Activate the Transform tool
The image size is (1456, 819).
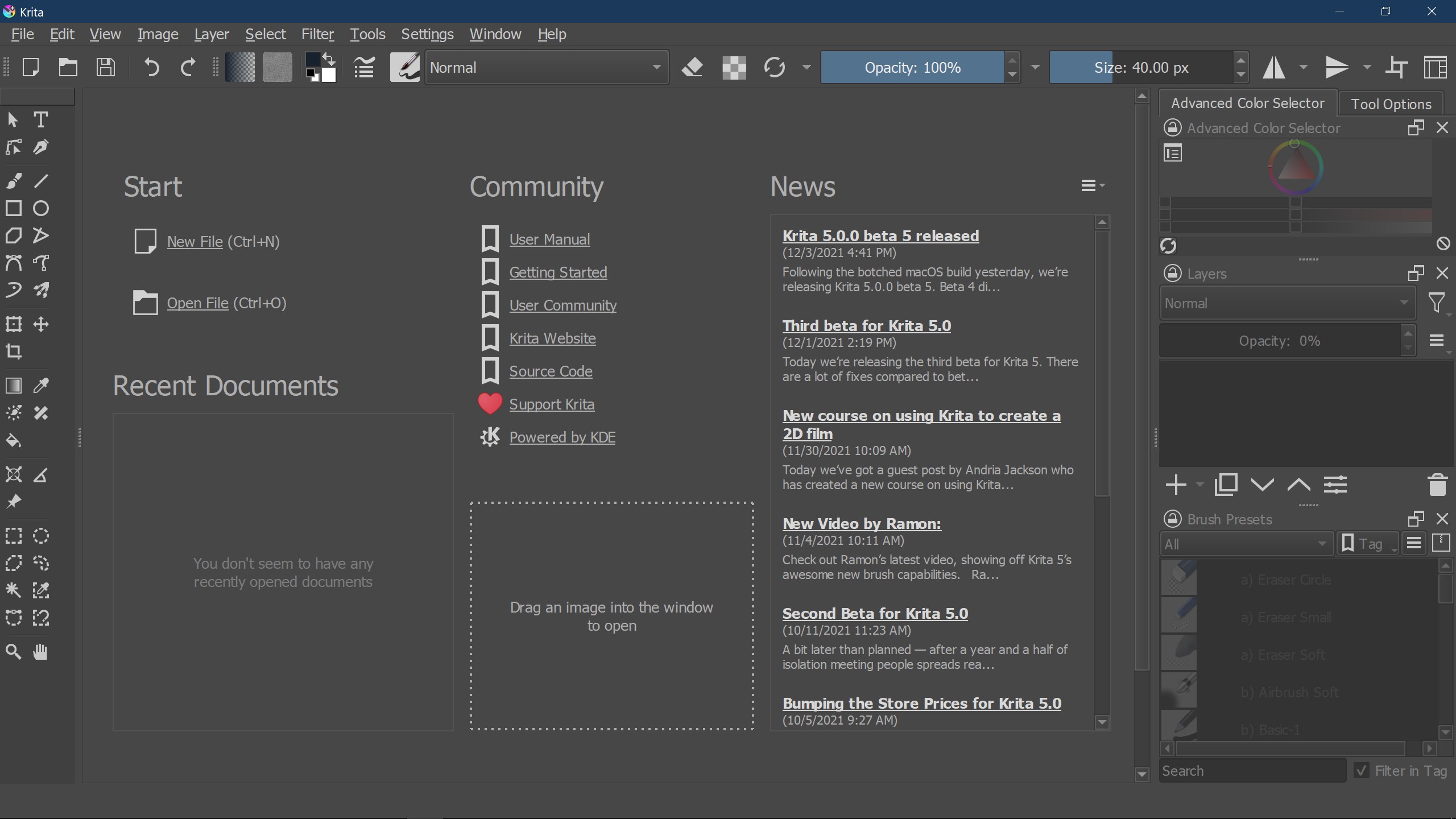point(14,324)
